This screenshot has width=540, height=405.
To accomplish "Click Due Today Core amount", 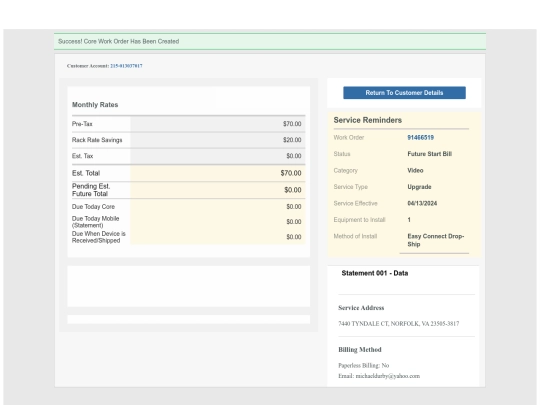I will coord(294,207).
